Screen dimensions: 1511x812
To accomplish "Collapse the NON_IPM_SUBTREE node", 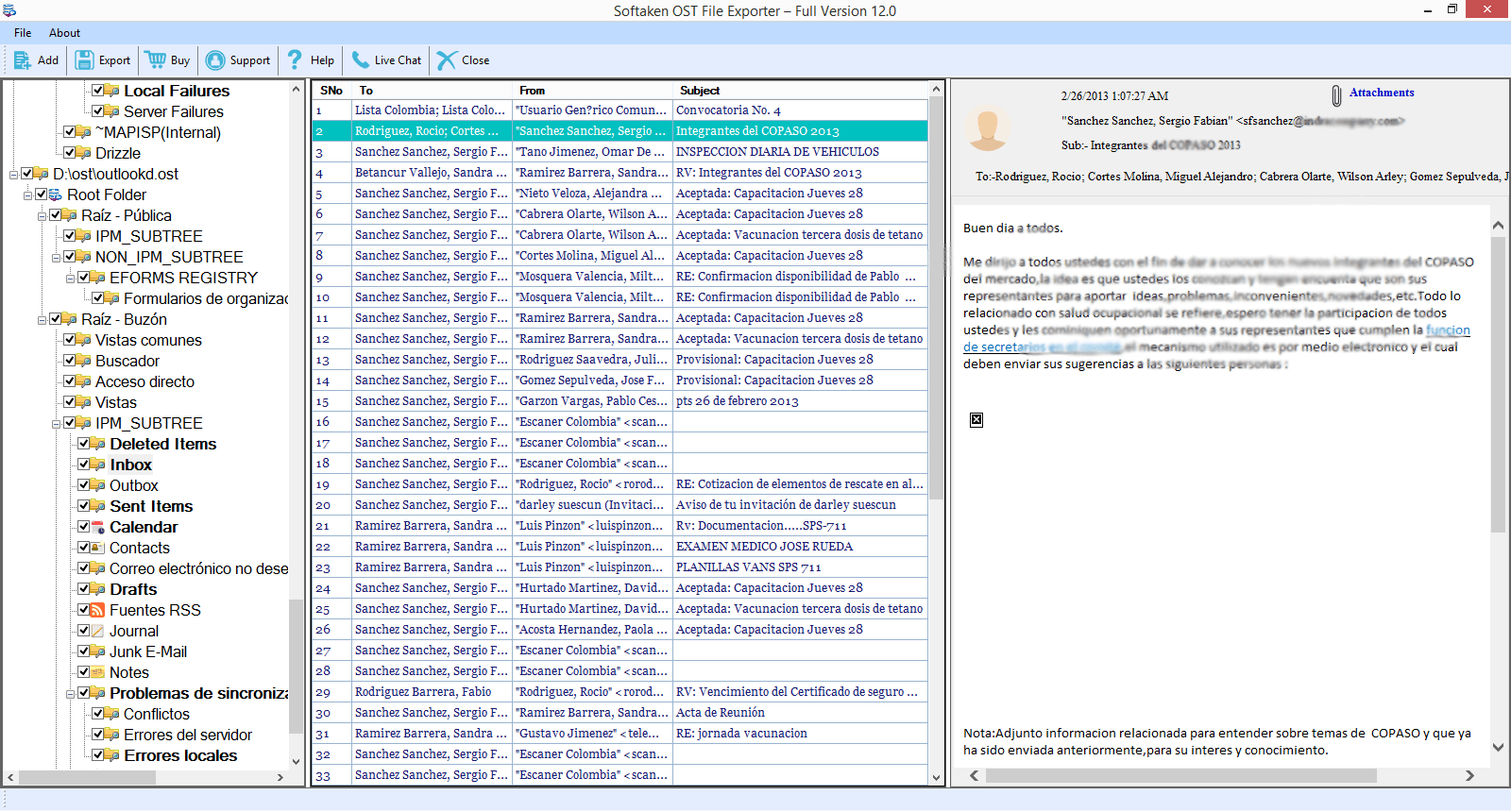I will pyautogui.click(x=57, y=257).
